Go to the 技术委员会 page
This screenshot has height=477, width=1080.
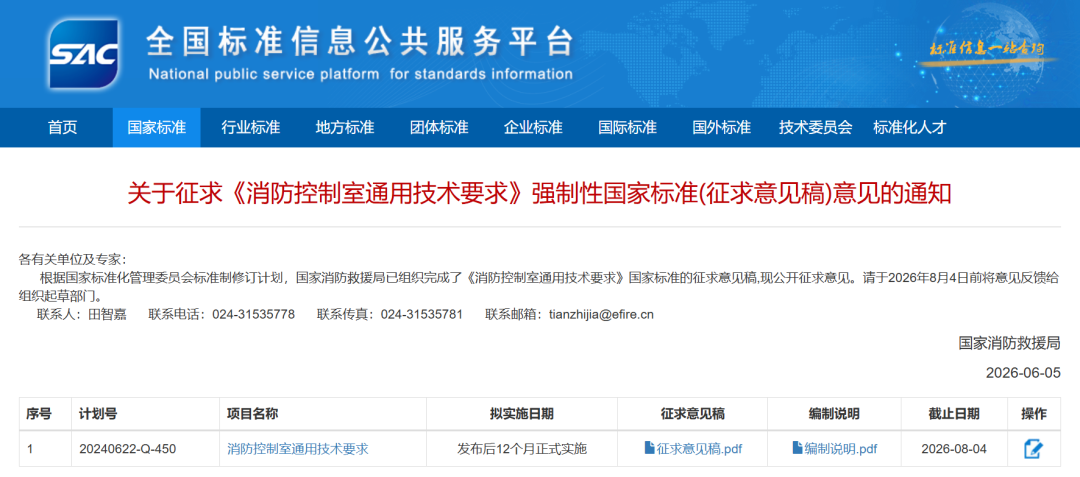click(816, 127)
